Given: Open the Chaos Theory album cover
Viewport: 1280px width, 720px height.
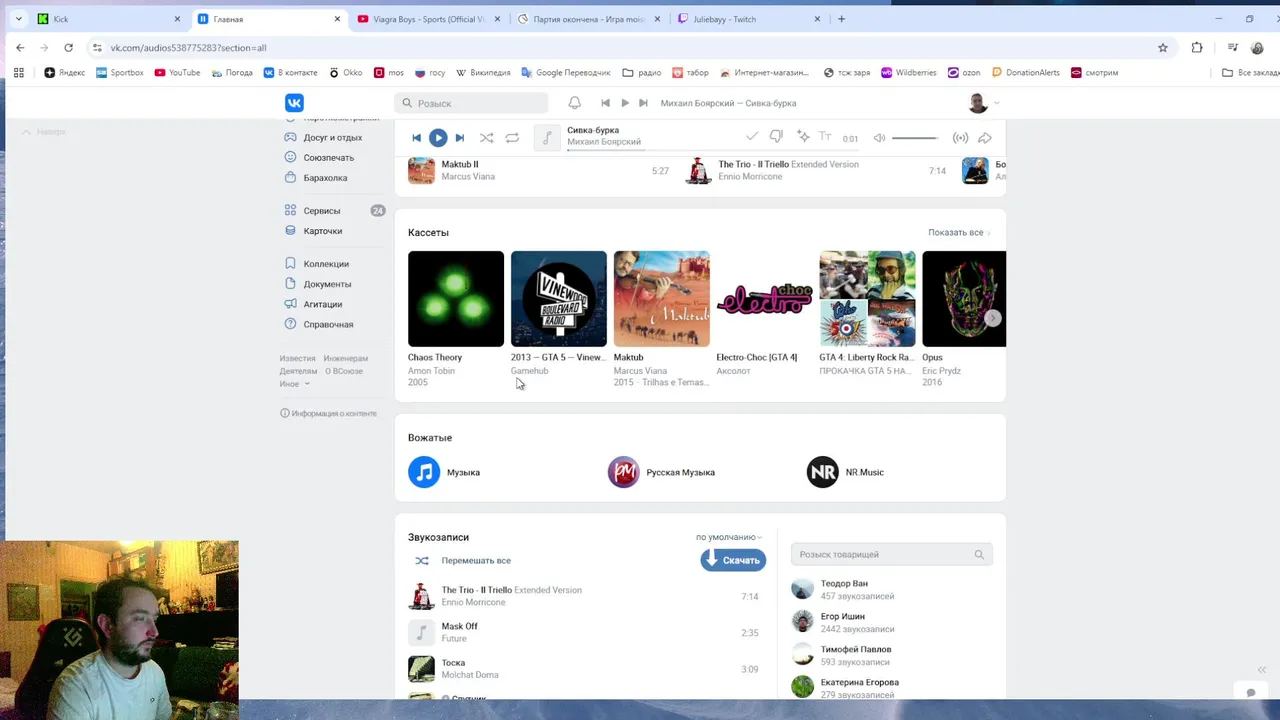Looking at the screenshot, I should tap(456, 299).
